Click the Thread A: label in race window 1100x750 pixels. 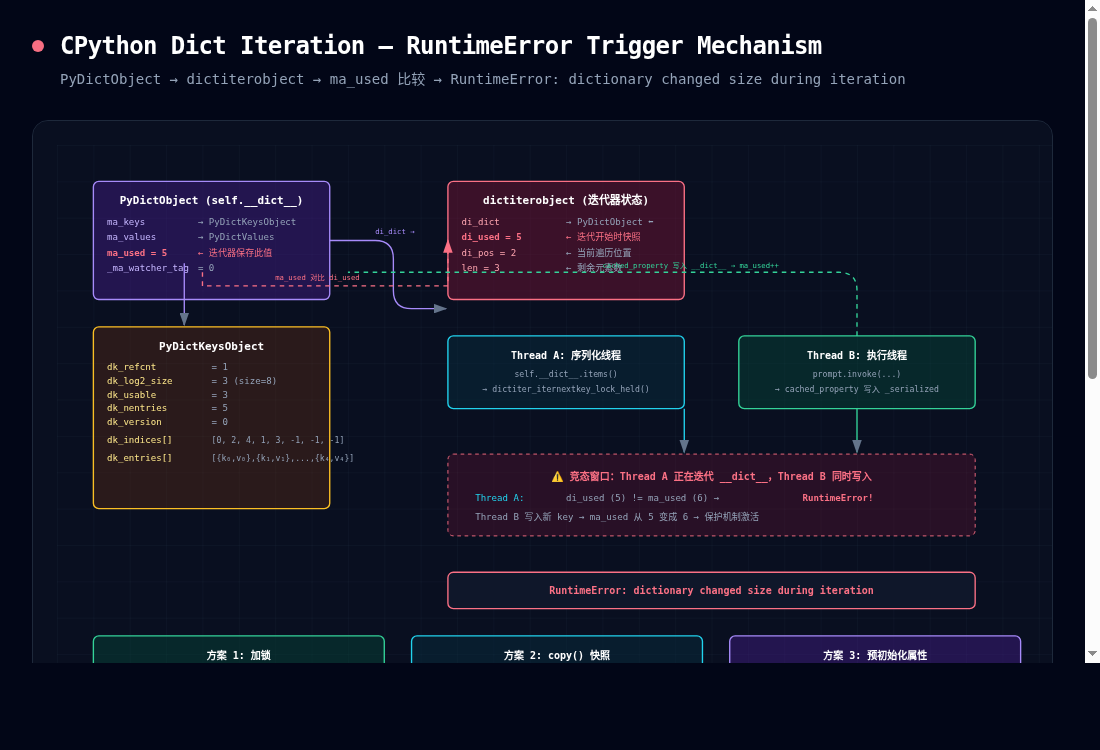pyautogui.click(x=499, y=497)
